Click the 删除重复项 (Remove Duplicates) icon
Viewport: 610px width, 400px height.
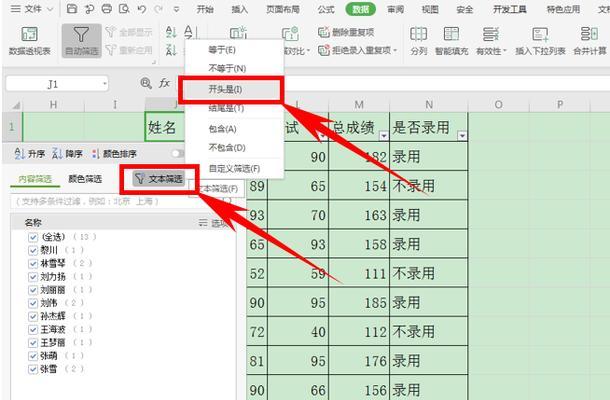(x=325, y=32)
